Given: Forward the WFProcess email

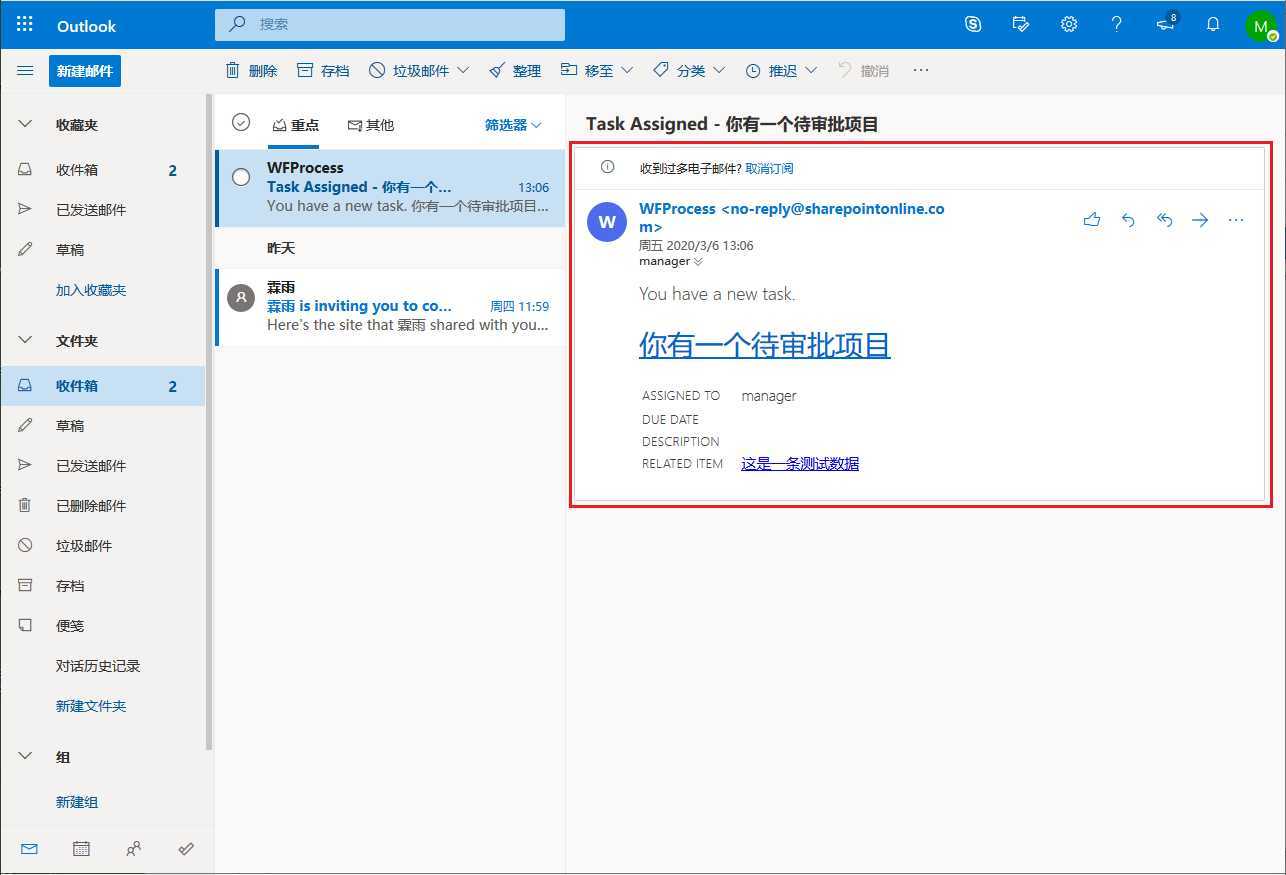Looking at the screenshot, I should (1200, 220).
